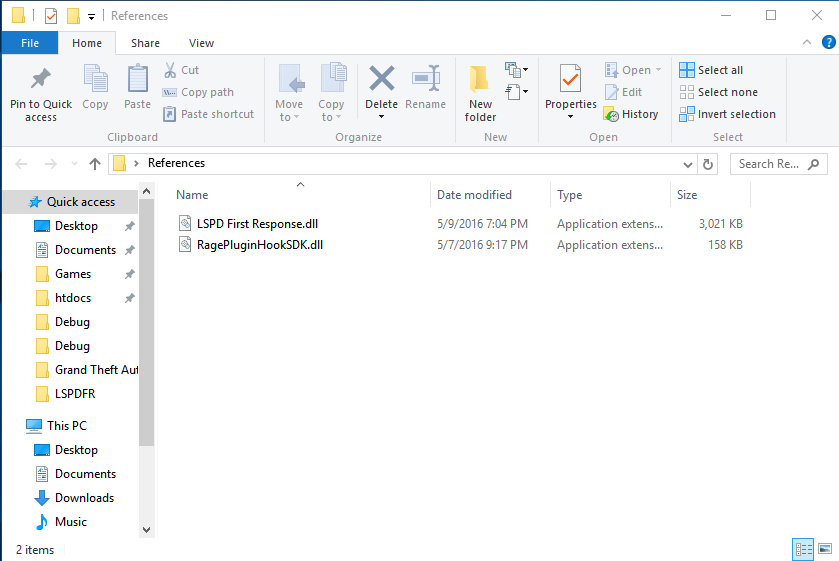The width and height of the screenshot is (839, 561).
Task: Select LSPD First Response.dll file
Action: pyautogui.click(x=257, y=224)
